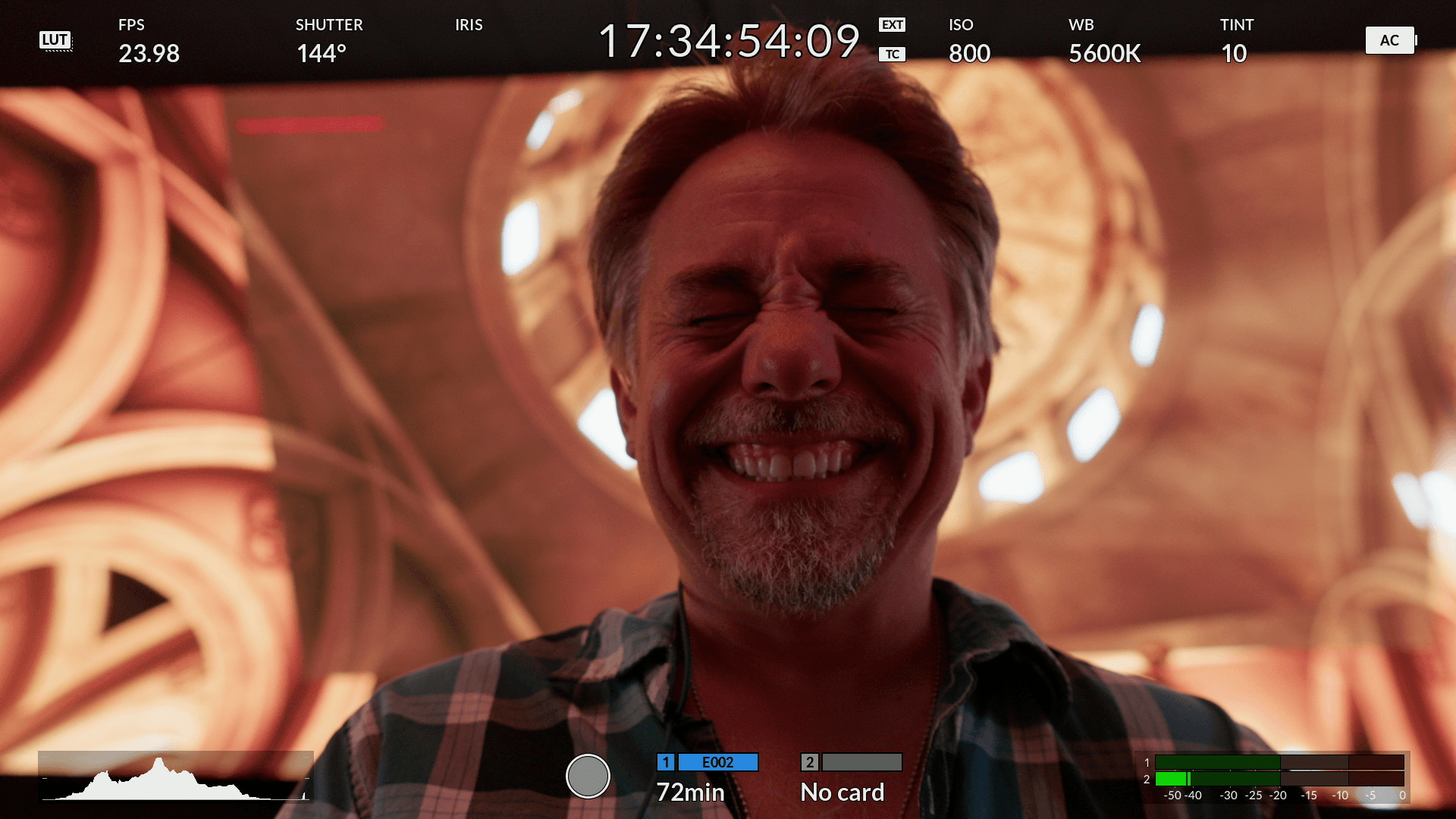Click the channel 2 audio level meter
Image resolution: width=1456 pixels, height=819 pixels.
1279,779
